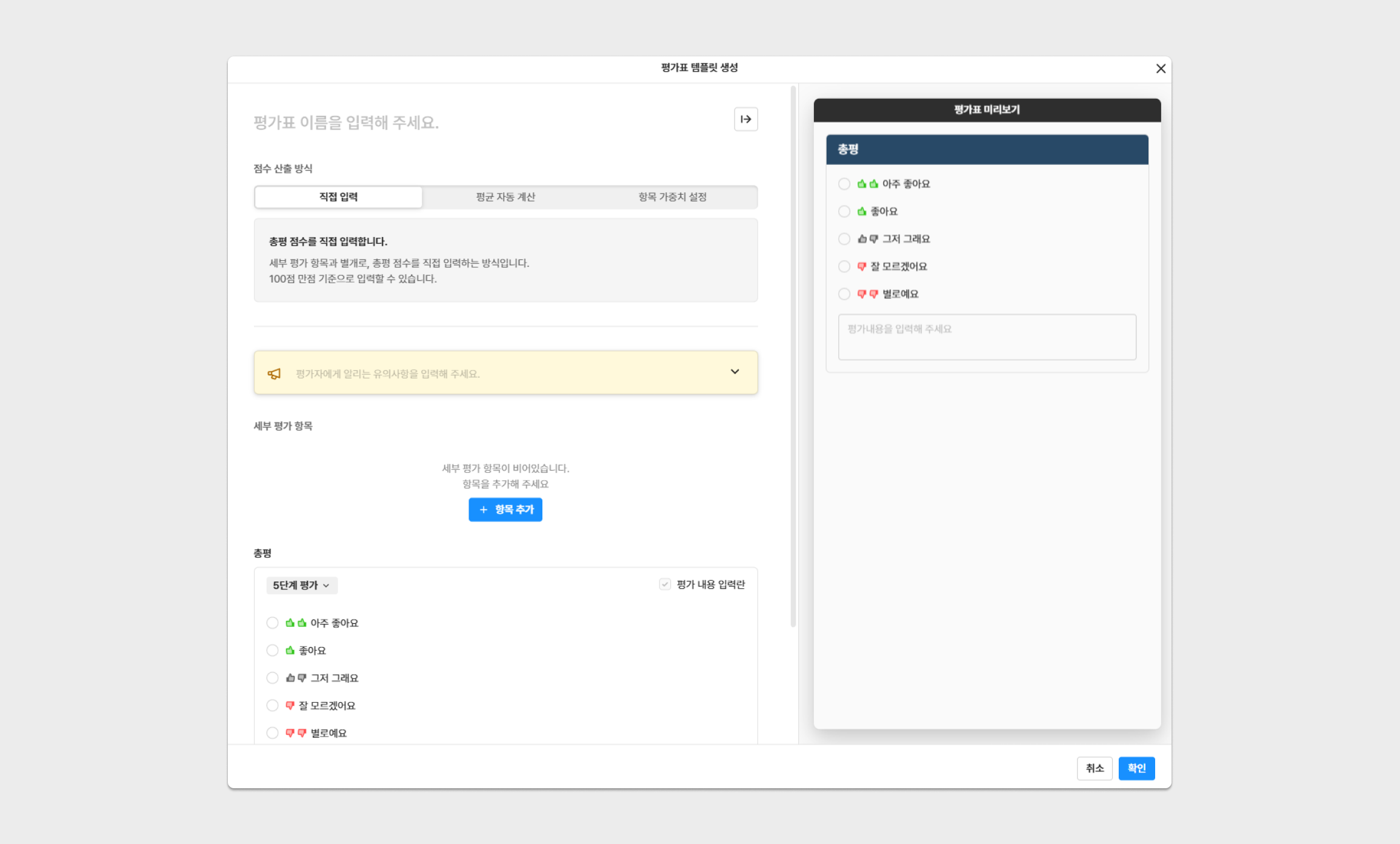This screenshot has width=1400, height=844.
Task: Switch to 항목 가중치 설정 tab
Action: point(672,197)
